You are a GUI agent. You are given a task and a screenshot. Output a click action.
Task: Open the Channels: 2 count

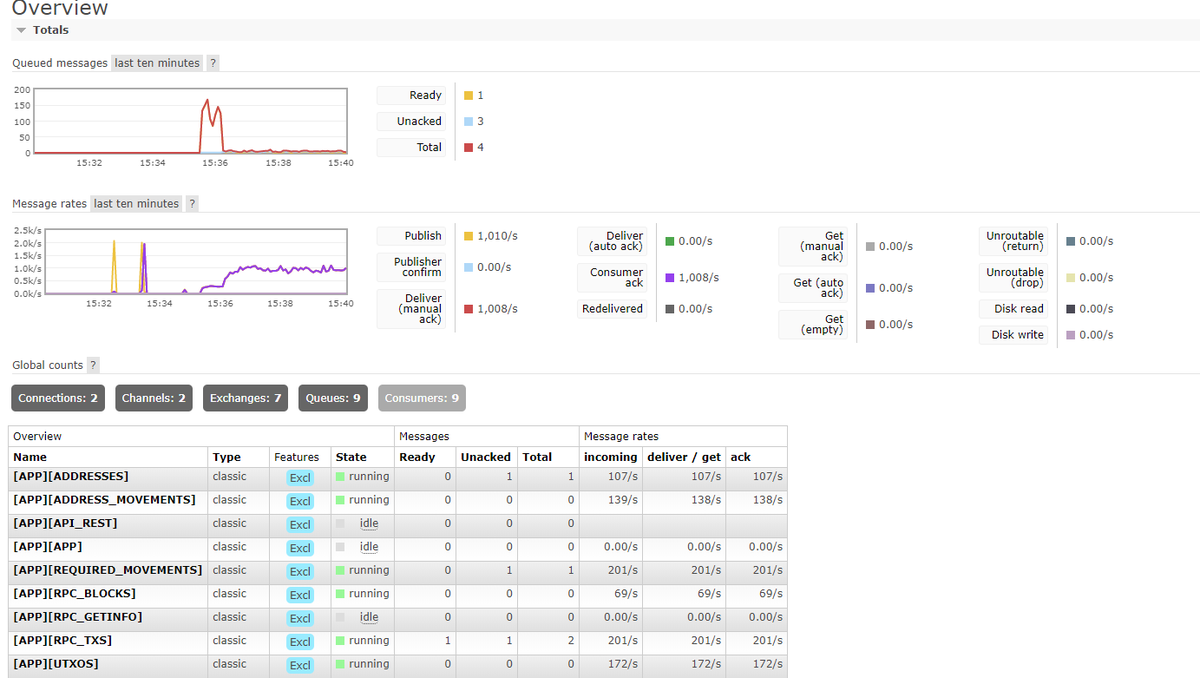(154, 398)
